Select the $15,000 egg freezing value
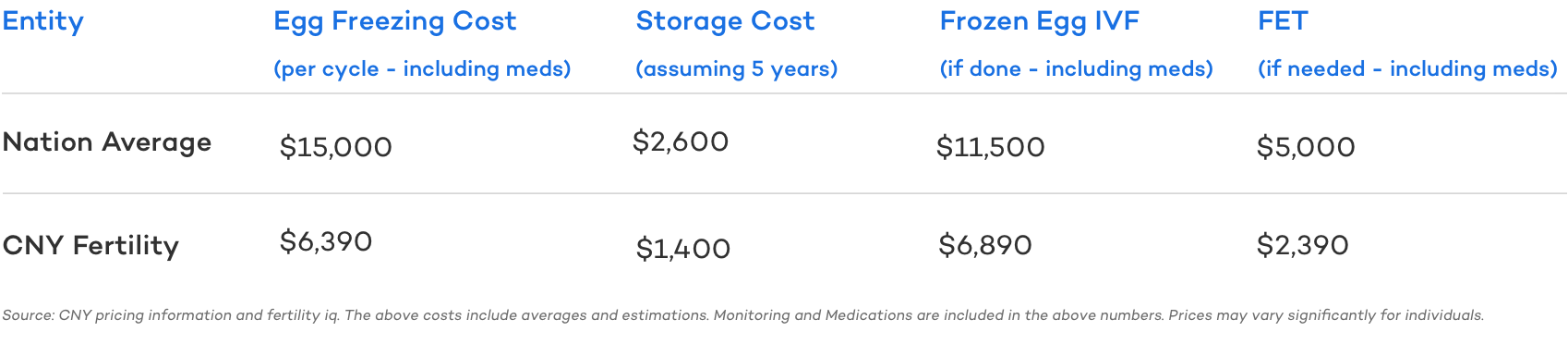The height and width of the screenshot is (344, 1568). pyautogui.click(x=335, y=147)
